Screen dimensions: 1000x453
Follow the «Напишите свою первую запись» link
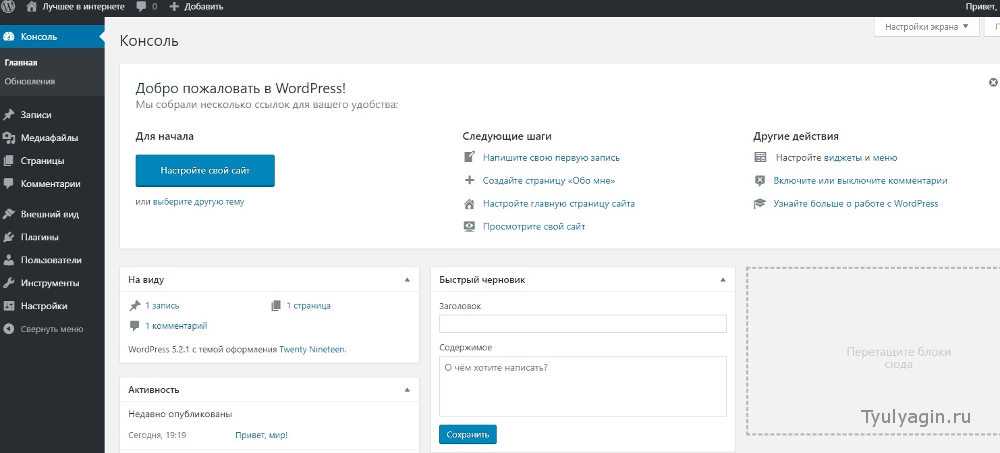pyautogui.click(x=550, y=158)
